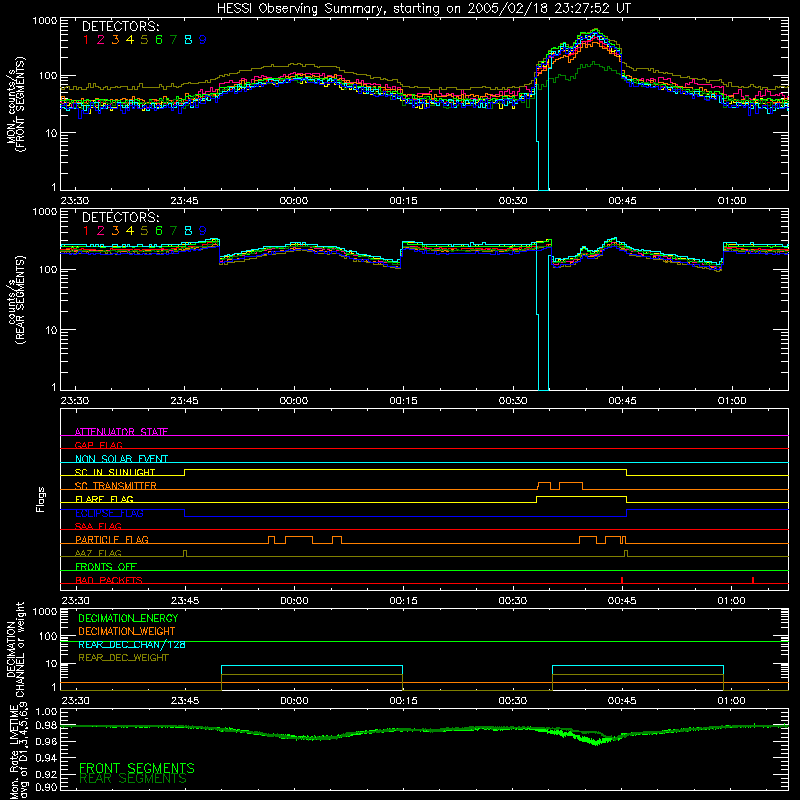Click detector 6 in rear segments legend
The height and width of the screenshot is (800, 800).
[x=159, y=231]
